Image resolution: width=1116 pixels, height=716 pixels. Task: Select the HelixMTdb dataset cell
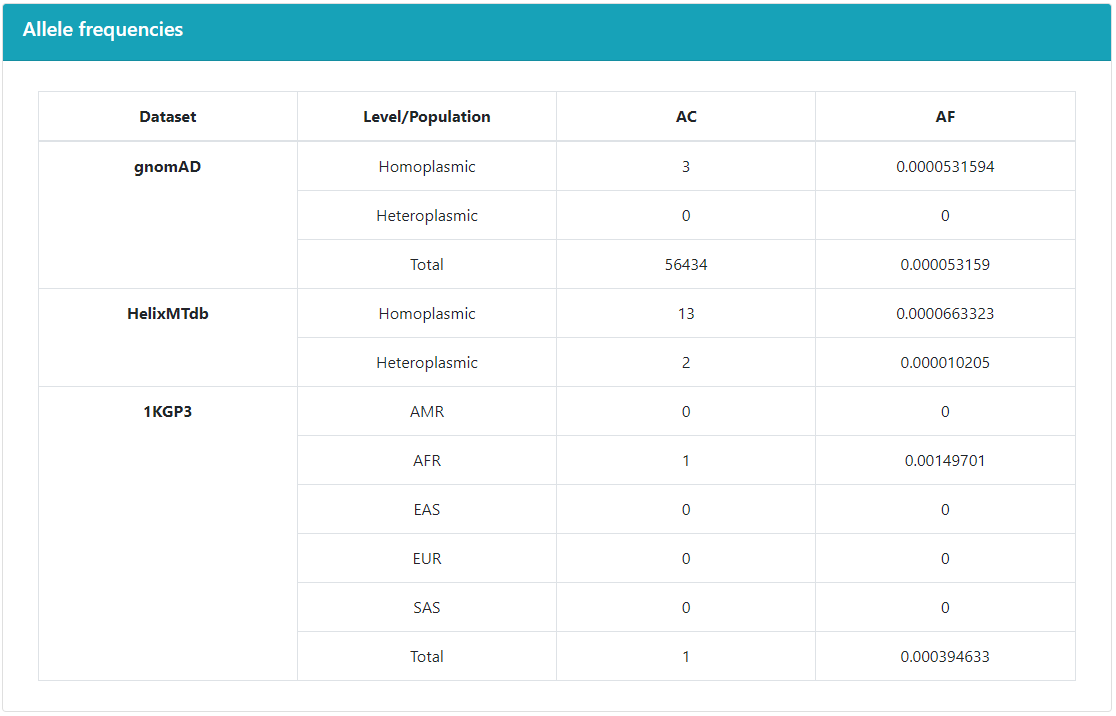point(167,314)
